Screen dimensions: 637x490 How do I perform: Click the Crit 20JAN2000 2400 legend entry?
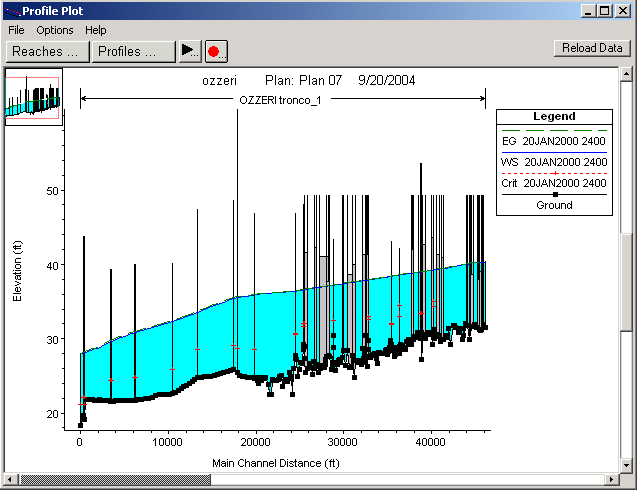pyautogui.click(x=554, y=183)
